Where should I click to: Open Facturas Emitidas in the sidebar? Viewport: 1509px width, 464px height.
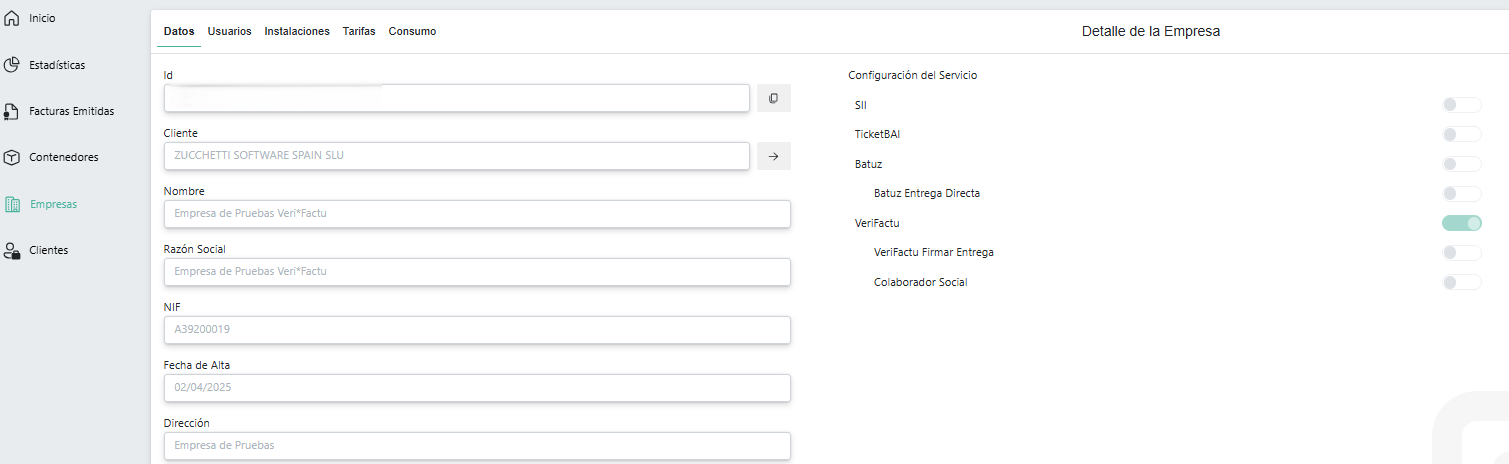72,111
